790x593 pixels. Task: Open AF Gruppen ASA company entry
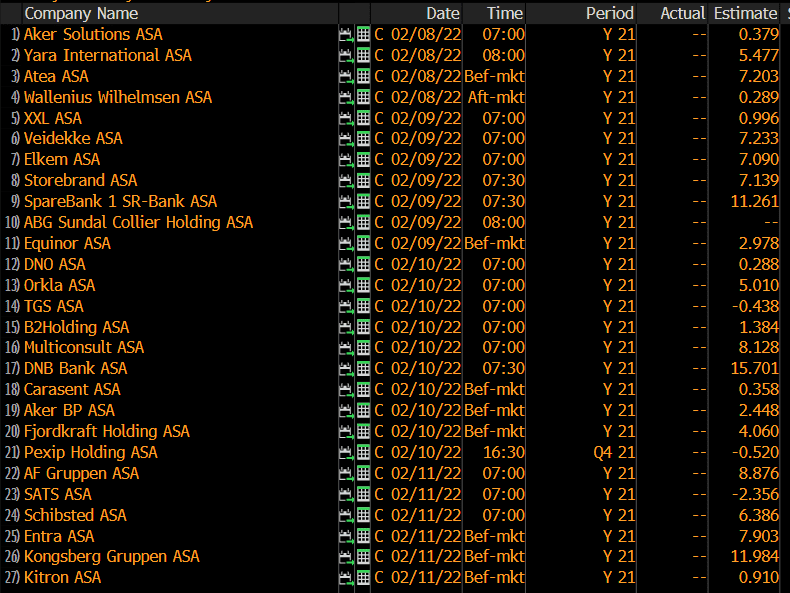click(x=82, y=474)
